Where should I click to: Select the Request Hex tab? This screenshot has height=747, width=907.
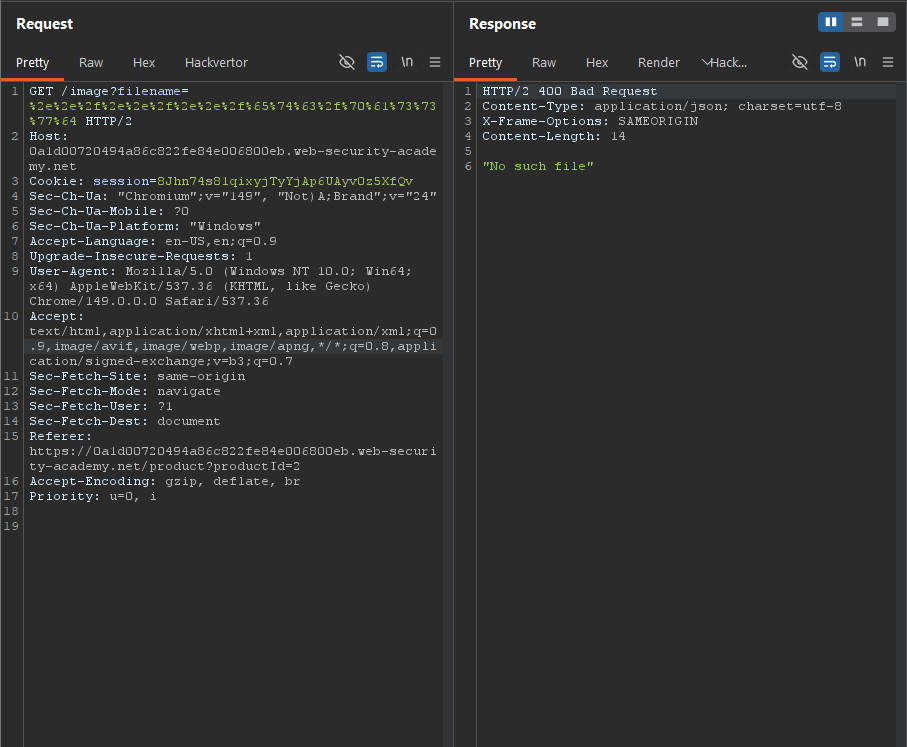144,62
